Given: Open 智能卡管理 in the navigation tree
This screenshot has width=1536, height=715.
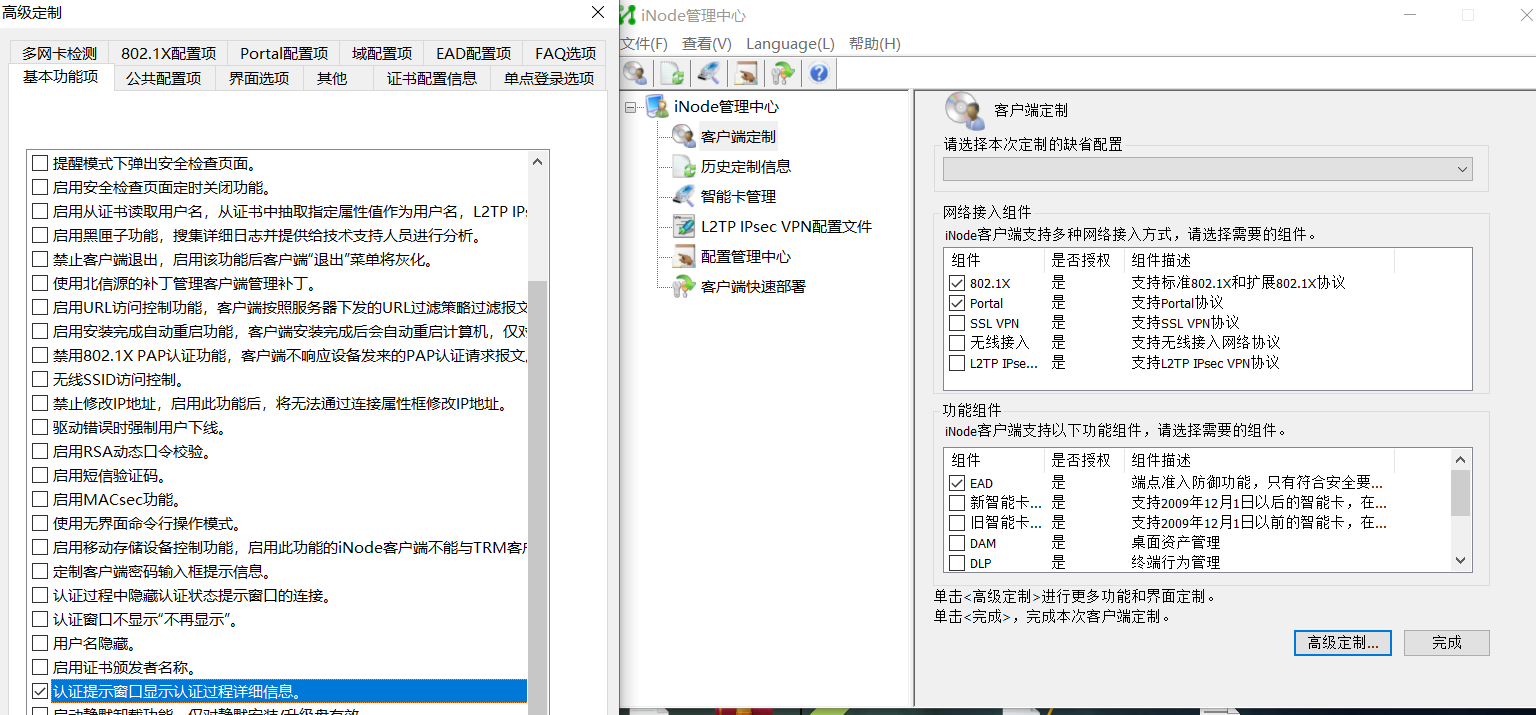Looking at the screenshot, I should click(x=738, y=197).
